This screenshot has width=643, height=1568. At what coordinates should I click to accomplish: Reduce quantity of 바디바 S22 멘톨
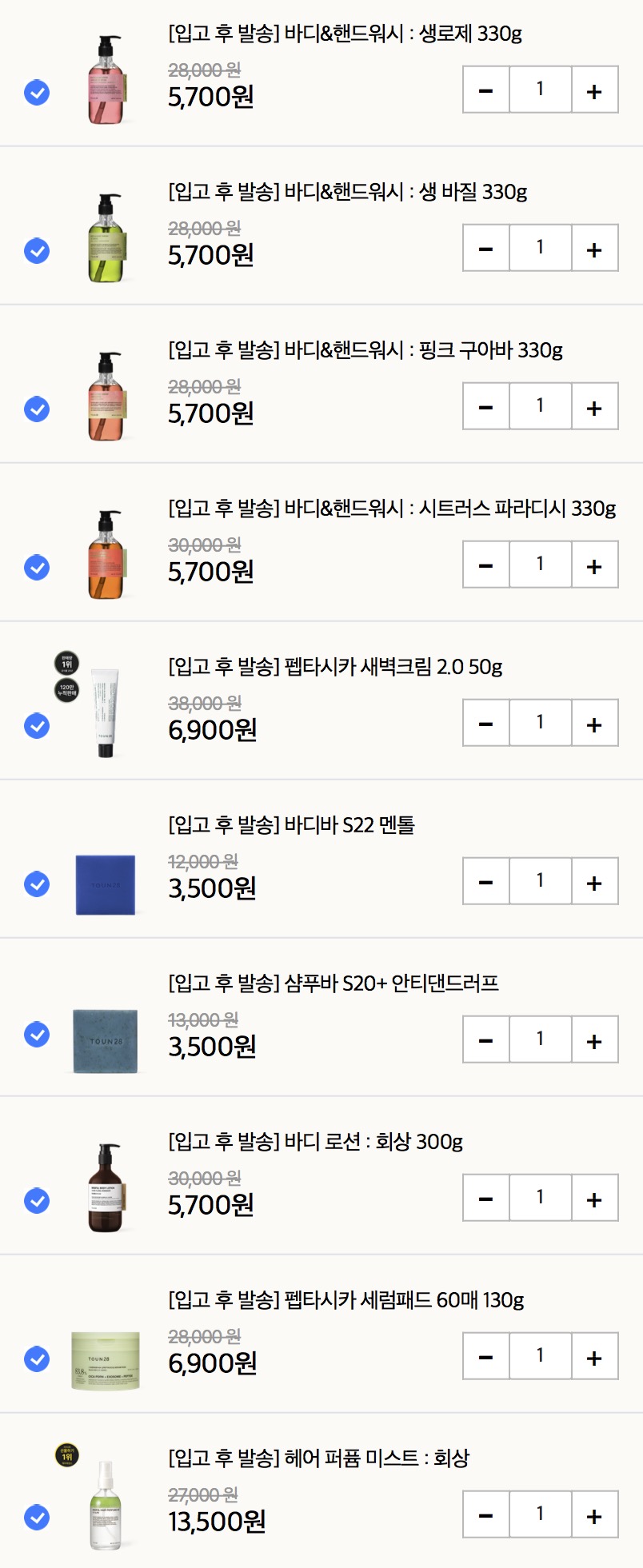tap(485, 882)
